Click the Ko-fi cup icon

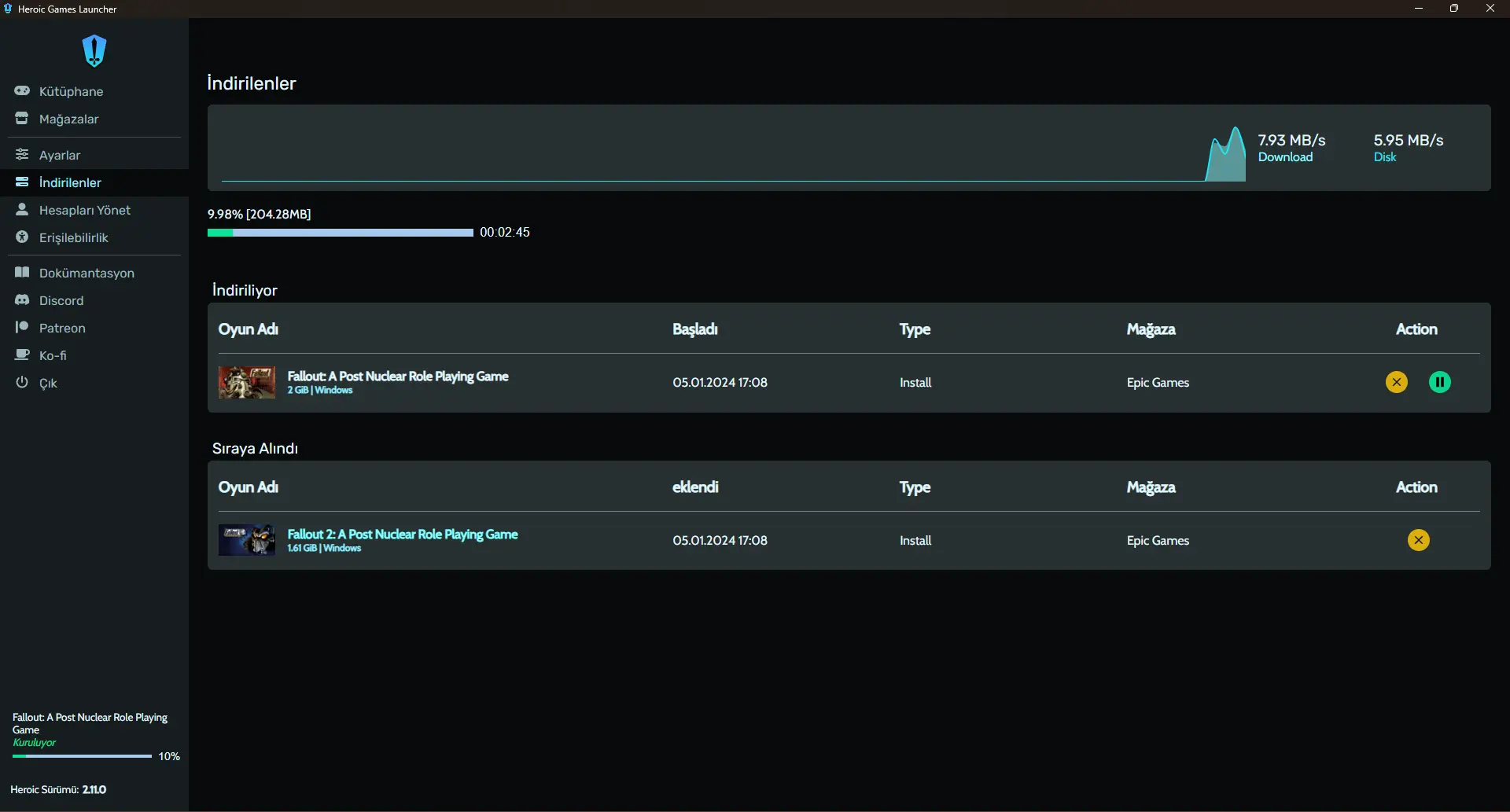click(22, 355)
